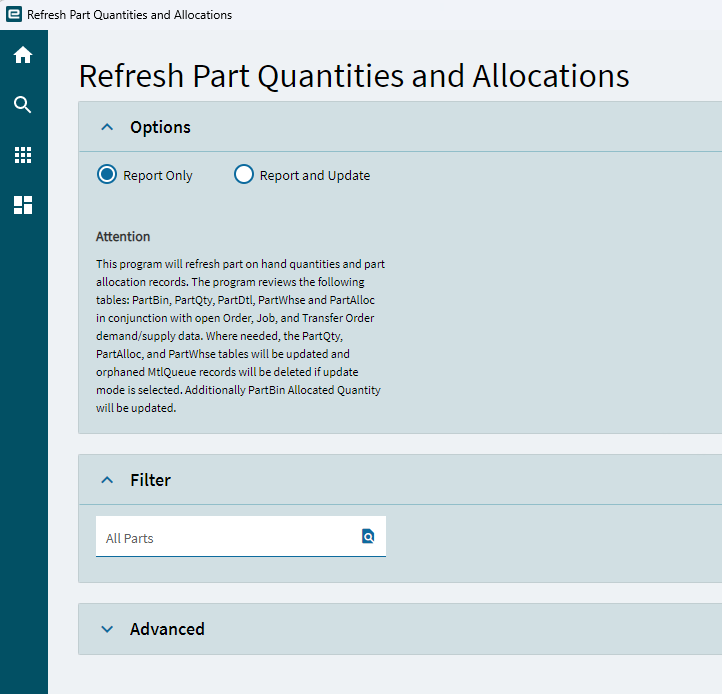
Task: Collapse the Filter section chevron
Action: (x=107, y=480)
